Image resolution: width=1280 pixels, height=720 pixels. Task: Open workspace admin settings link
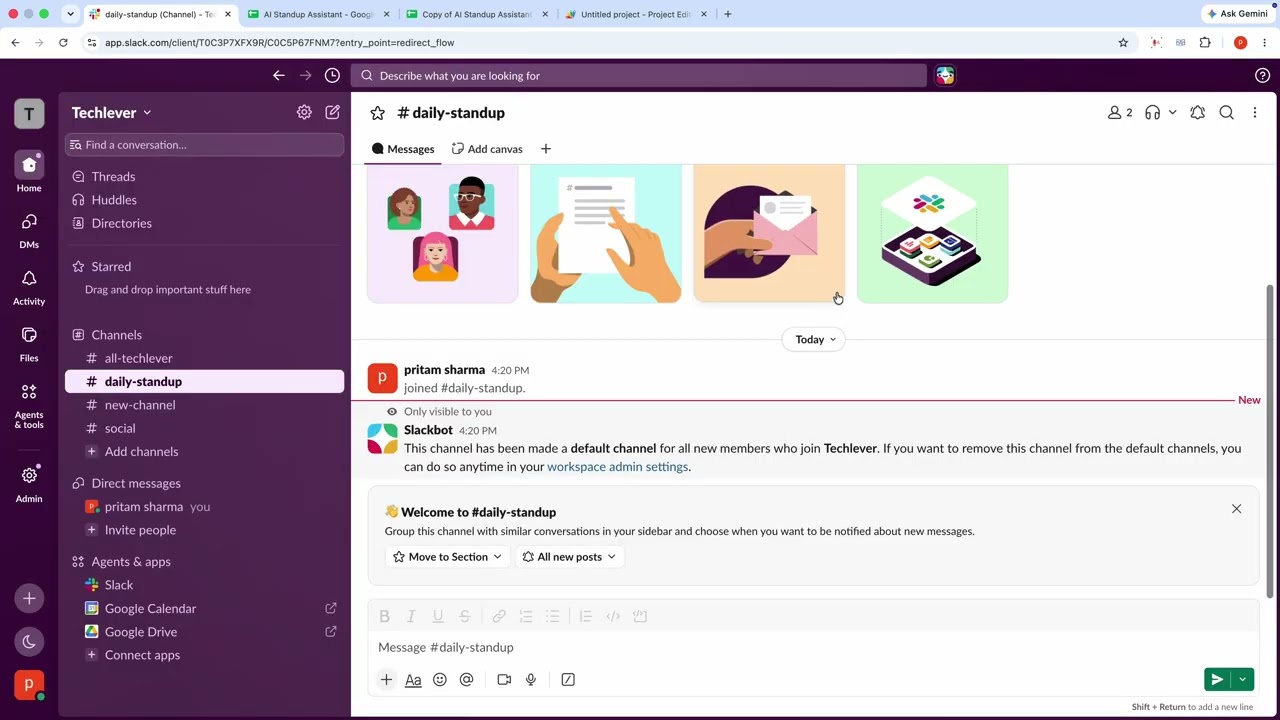click(x=617, y=467)
